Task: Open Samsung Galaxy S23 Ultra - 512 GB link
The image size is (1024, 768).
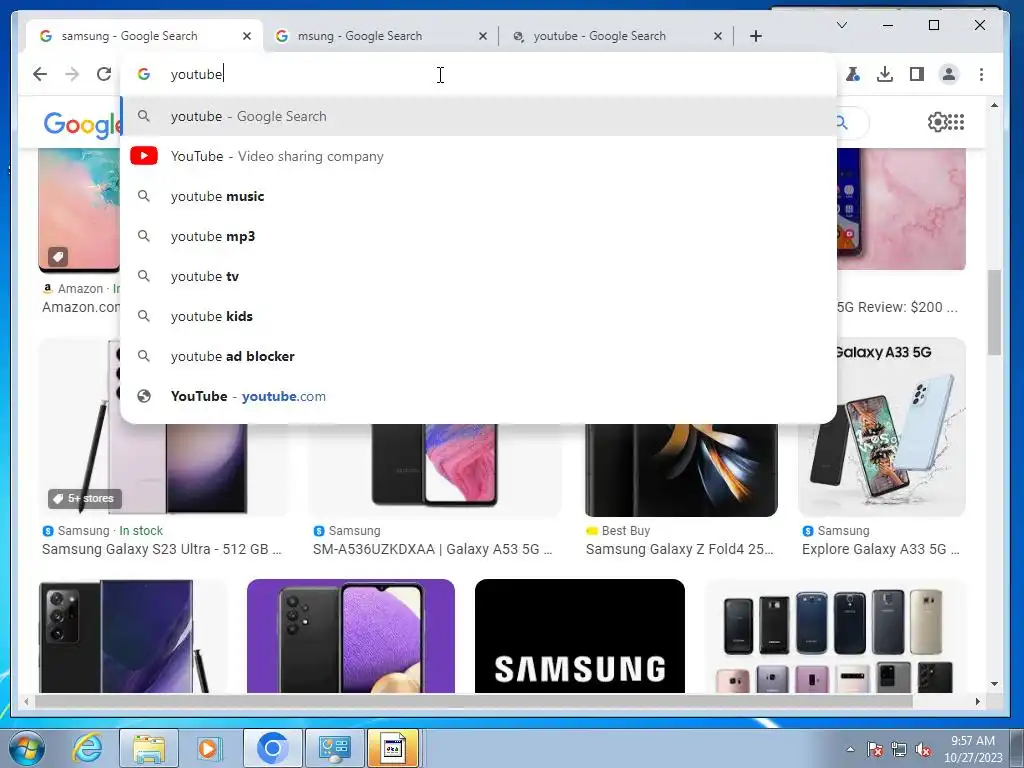Action: coord(161,549)
